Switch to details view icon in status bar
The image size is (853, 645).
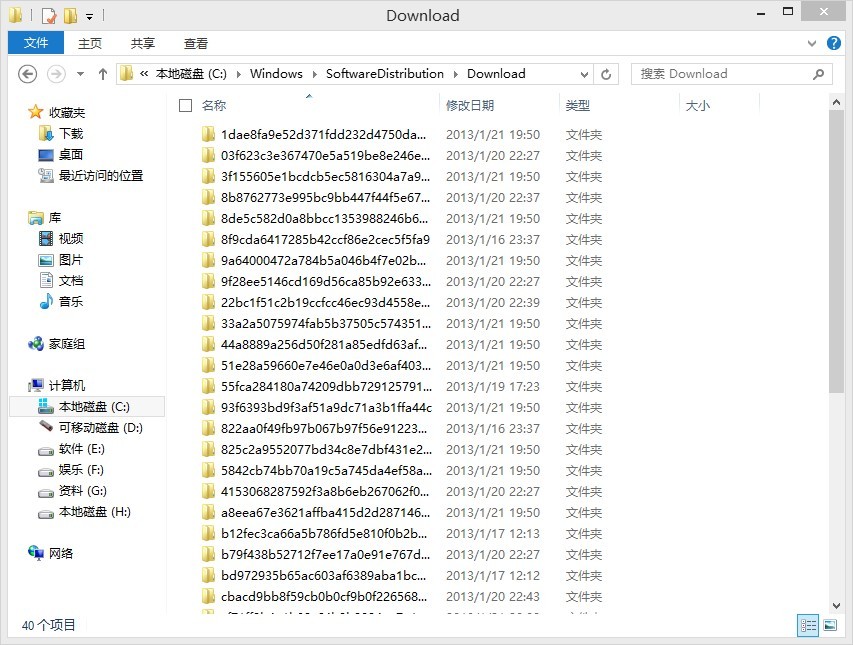click(x=808, y=626)
